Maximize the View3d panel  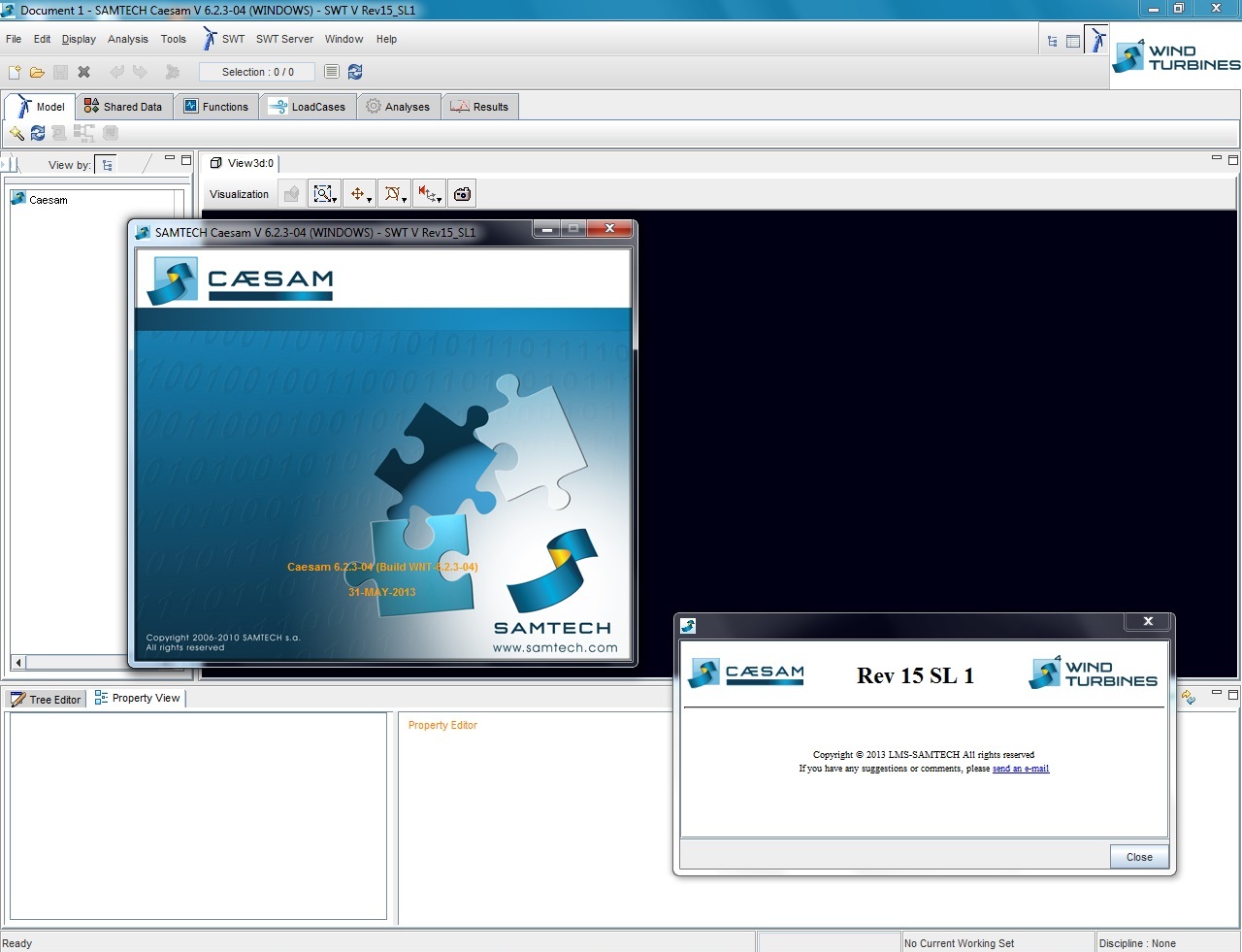[x=1233, y=160]
